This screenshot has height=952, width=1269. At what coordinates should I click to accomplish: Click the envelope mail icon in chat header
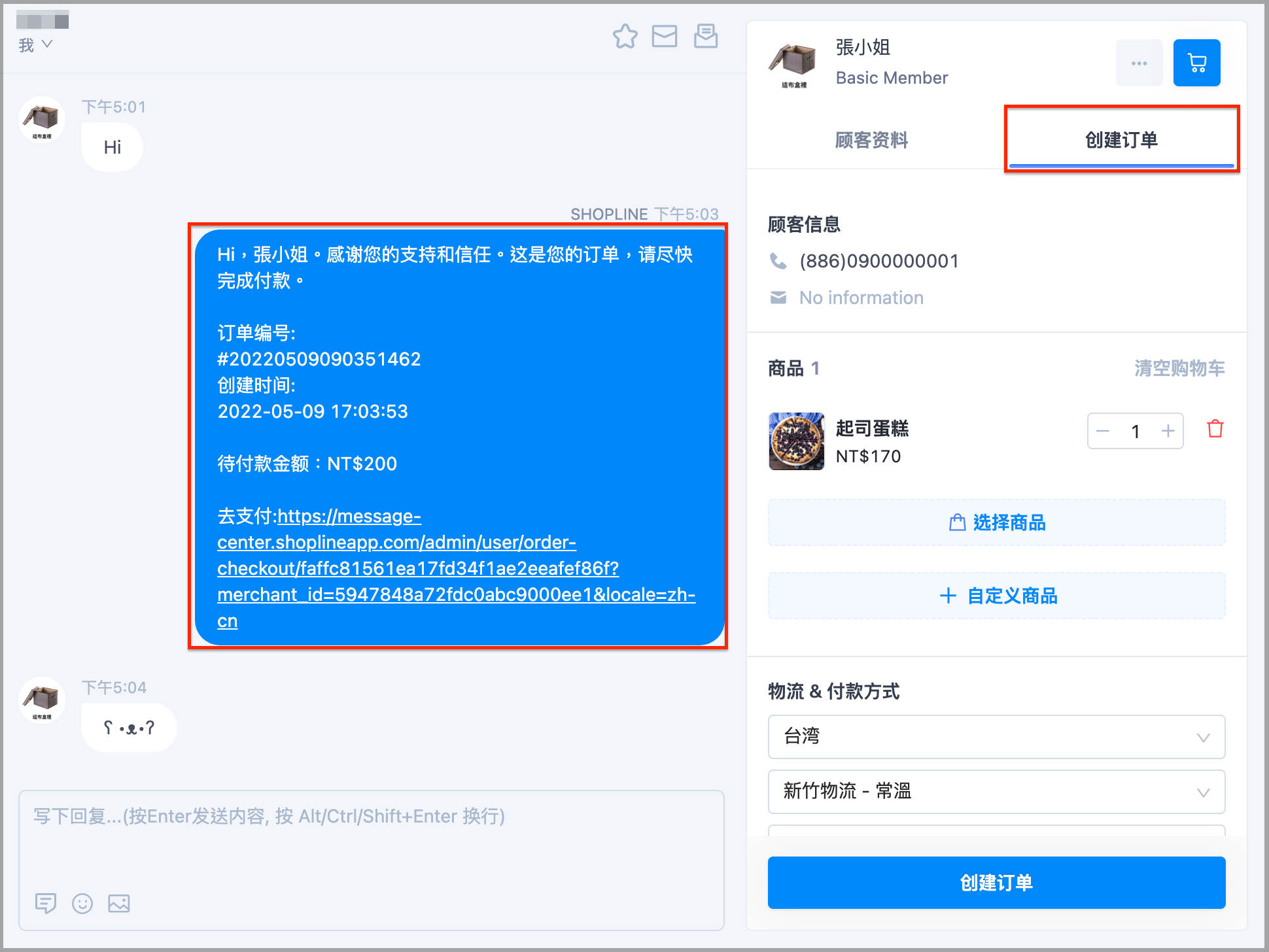(665, 36)
